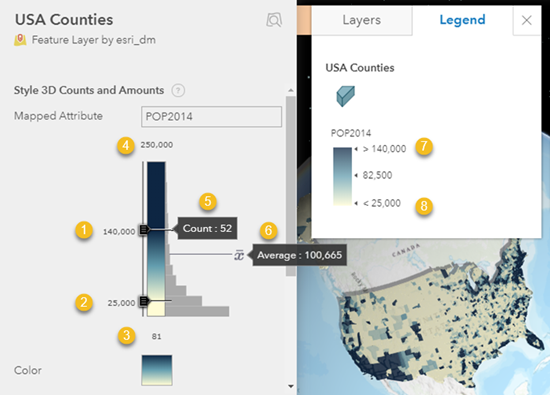The width and height of the screenshot is (550, 395).
Task: Close the Layers/Legend panel
Action: click(x=526, y=20)
